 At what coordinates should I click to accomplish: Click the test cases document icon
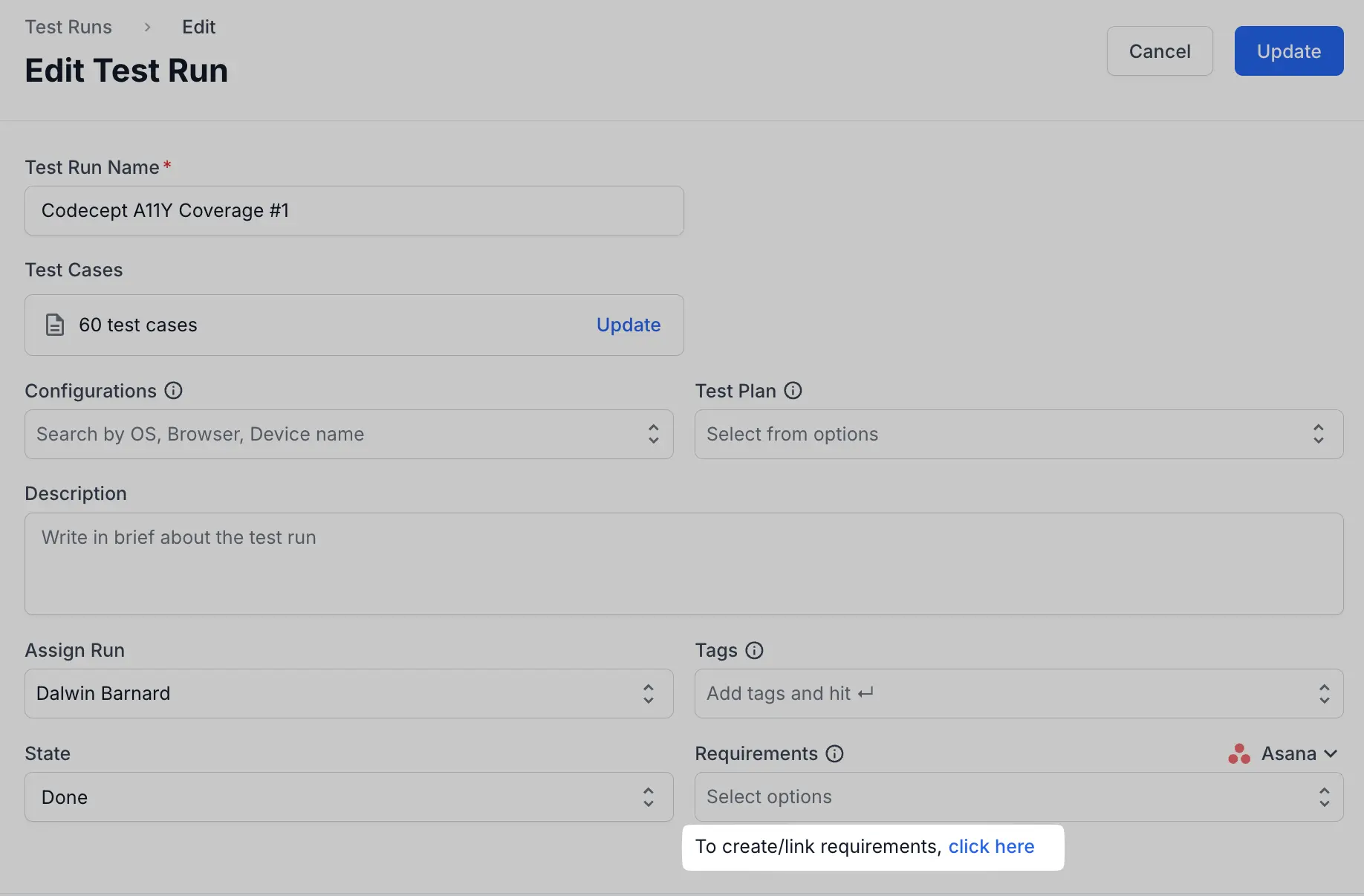pyautogui.click(x=55, y=325)
